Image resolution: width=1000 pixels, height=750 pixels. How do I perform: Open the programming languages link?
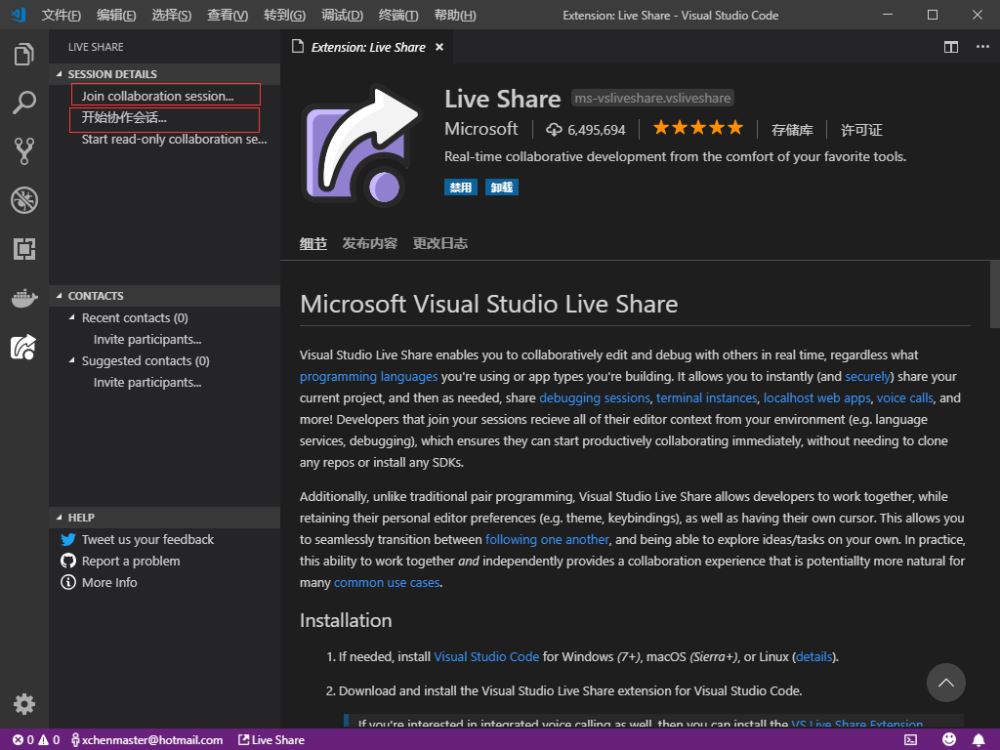tap(369, 376)
